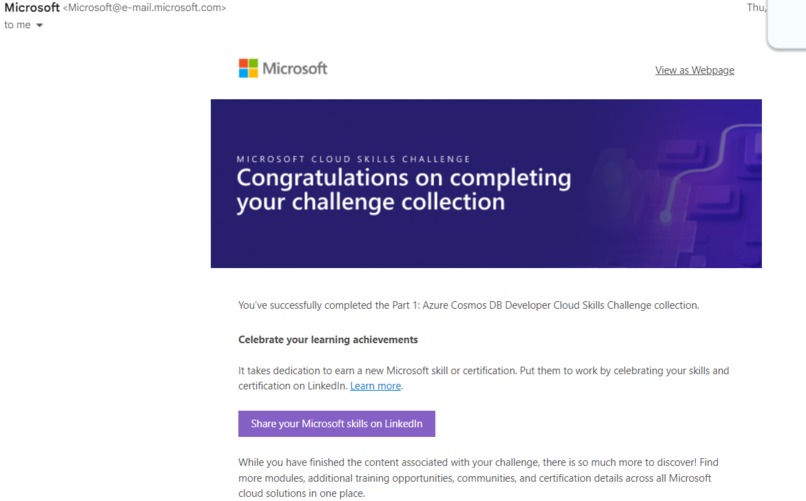Click the sender email address Microsoft@e-mail.microsoft.com
Image resolution: width=806 pixels, height=501 pixels.
144,8
